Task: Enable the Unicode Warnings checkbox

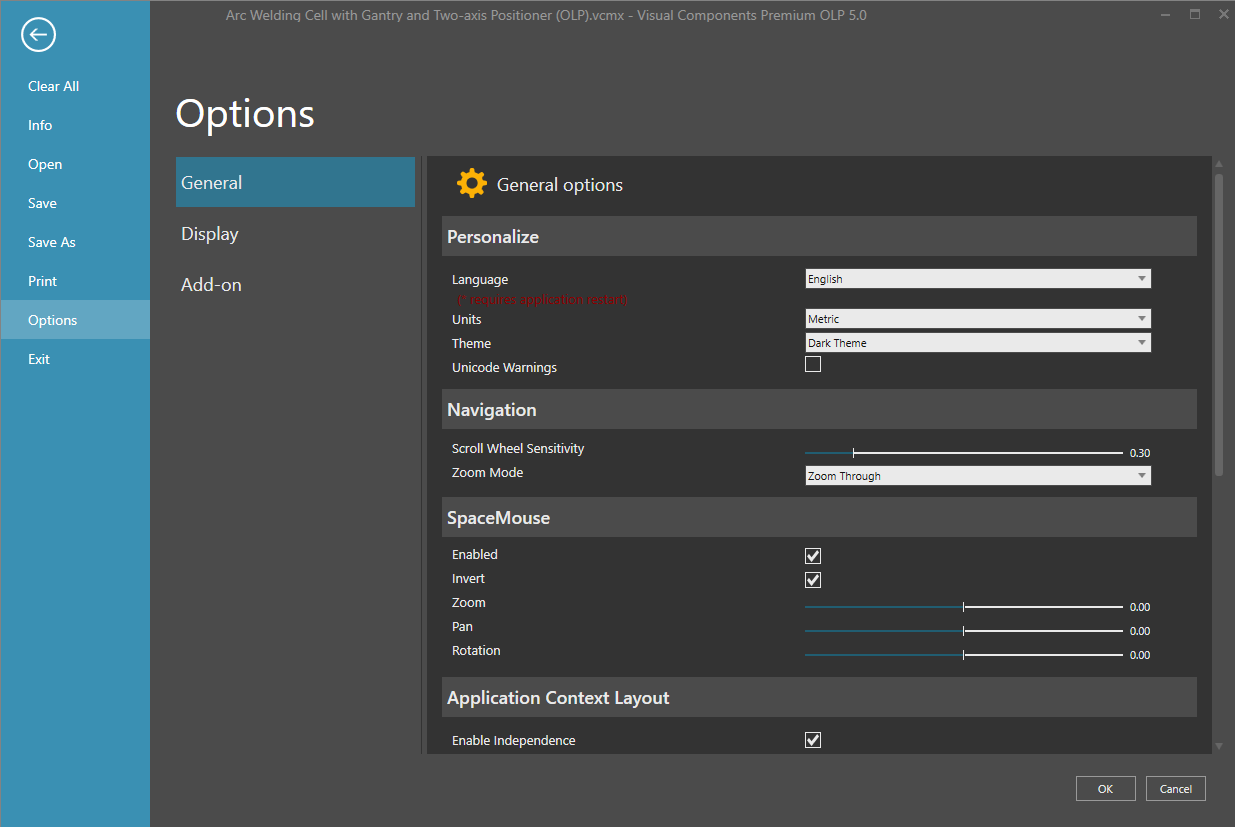Action: point(813,365)
